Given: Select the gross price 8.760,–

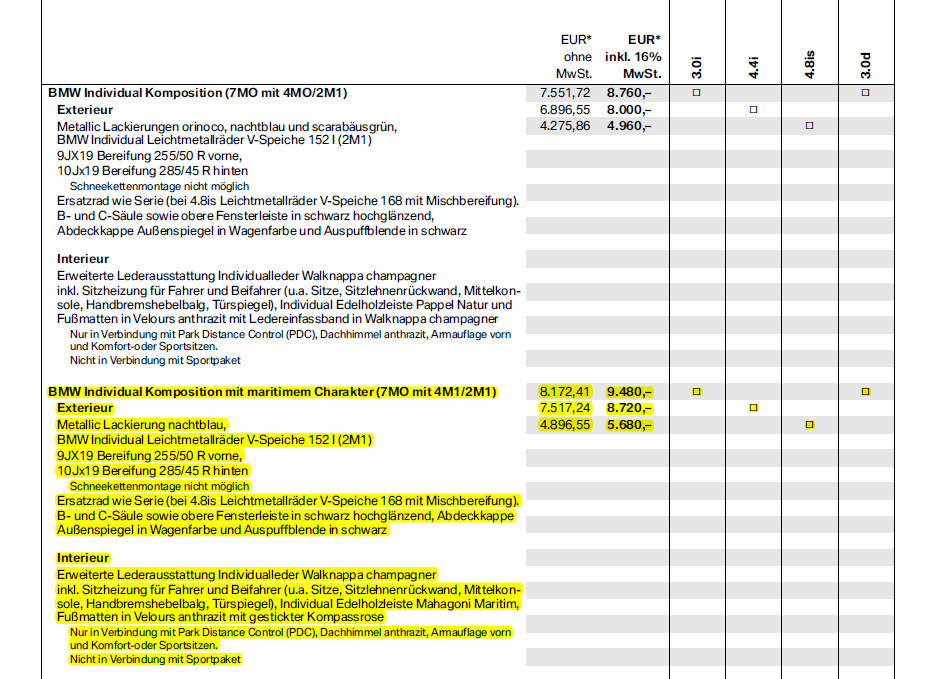Looking at the screenshot, I should coord(629,93).
